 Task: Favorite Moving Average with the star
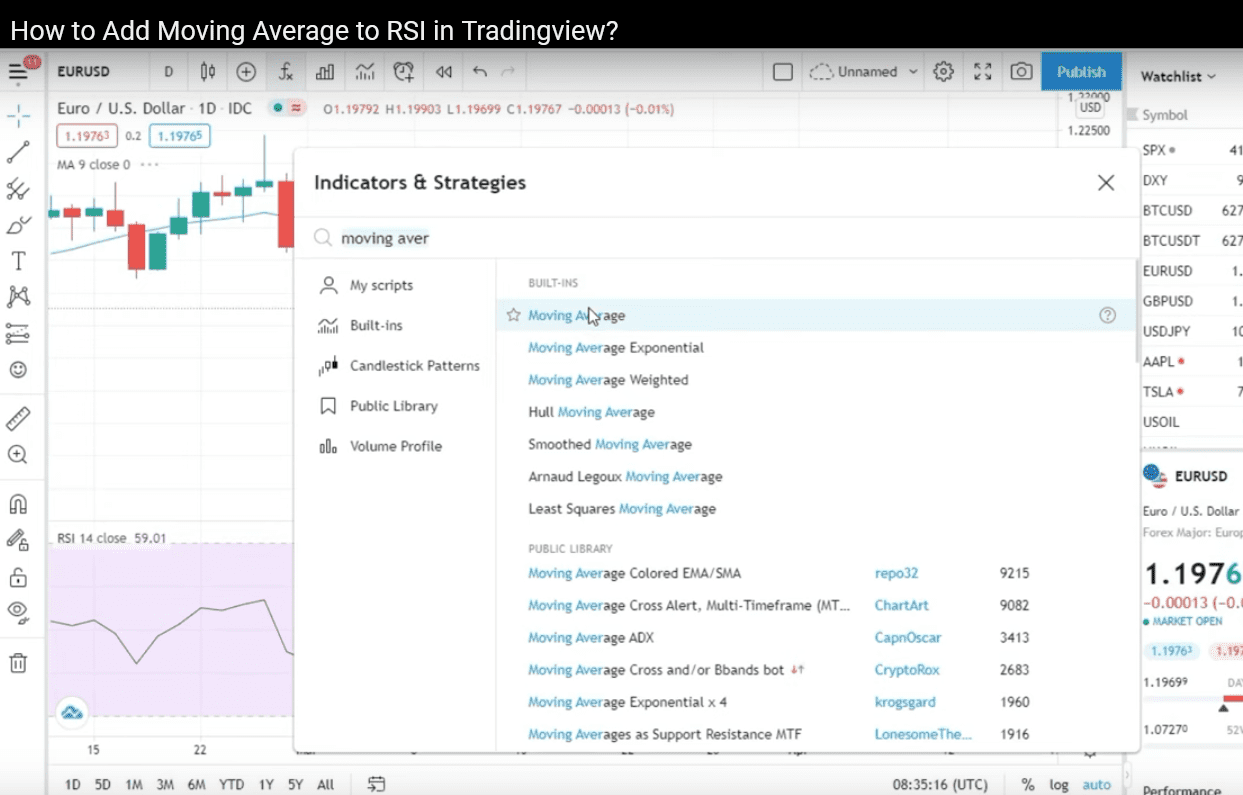[x=513, y=315]
